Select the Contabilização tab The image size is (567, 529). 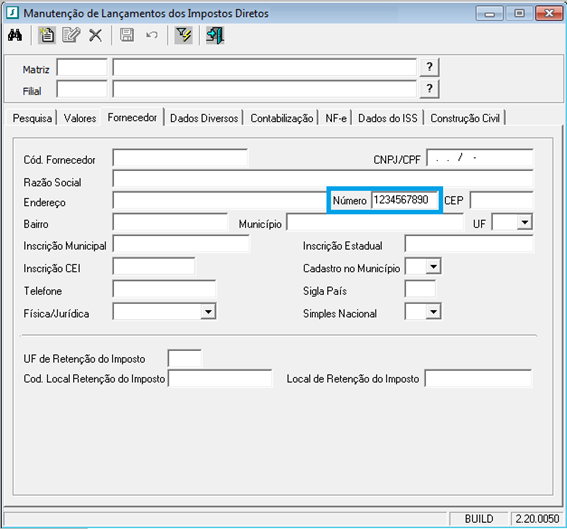click(282, 118)
